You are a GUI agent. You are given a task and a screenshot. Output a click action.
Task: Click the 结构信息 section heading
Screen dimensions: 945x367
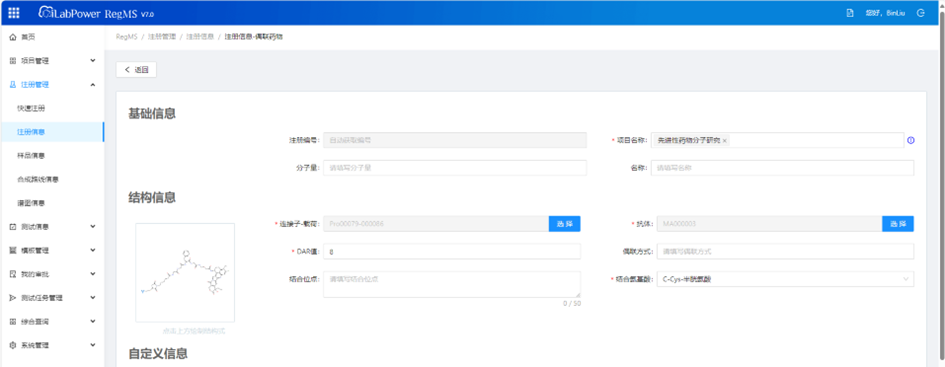tap(152, 197)
